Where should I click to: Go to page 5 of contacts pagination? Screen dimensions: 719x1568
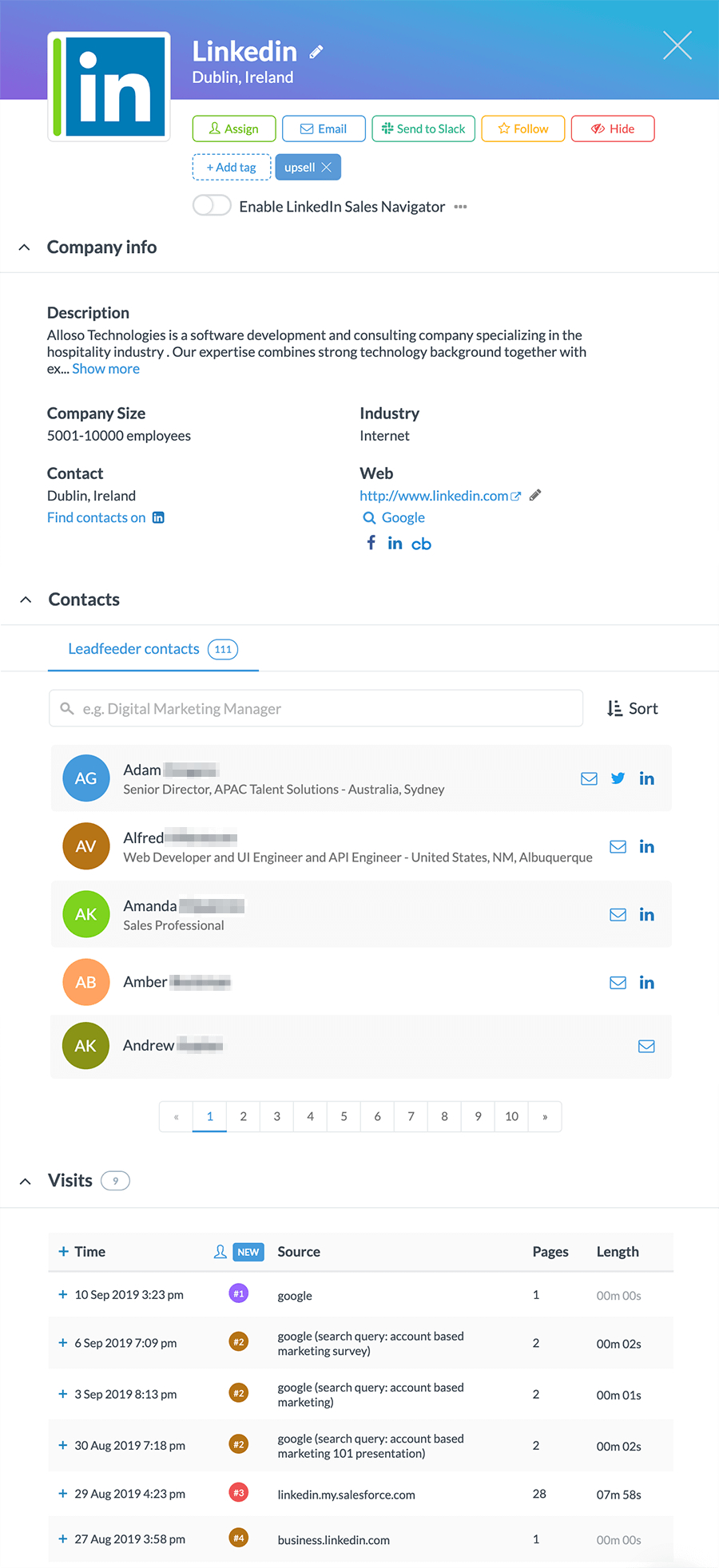pos(344,1116)
